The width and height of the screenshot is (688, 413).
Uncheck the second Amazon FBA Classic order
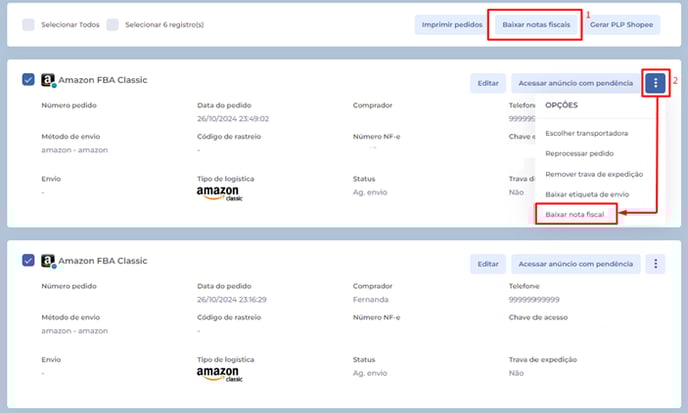[28, 261]
